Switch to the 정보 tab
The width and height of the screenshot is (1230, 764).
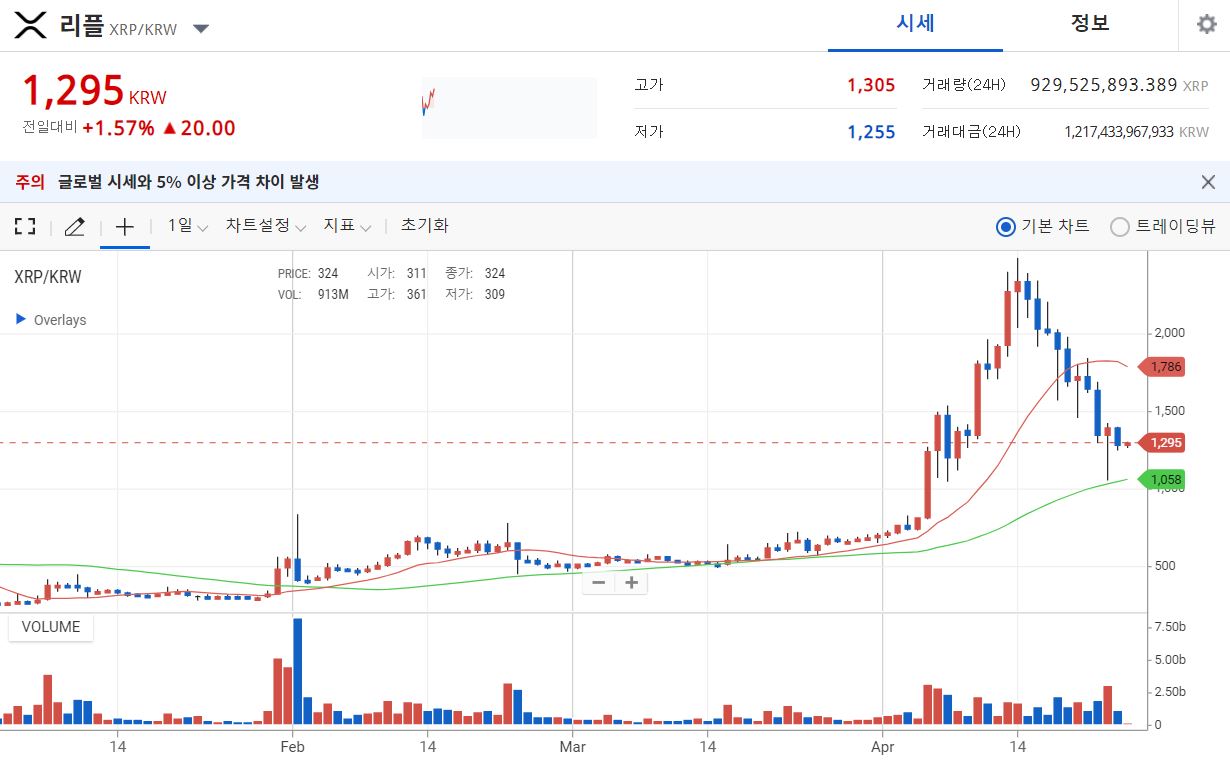point(1090,24)
